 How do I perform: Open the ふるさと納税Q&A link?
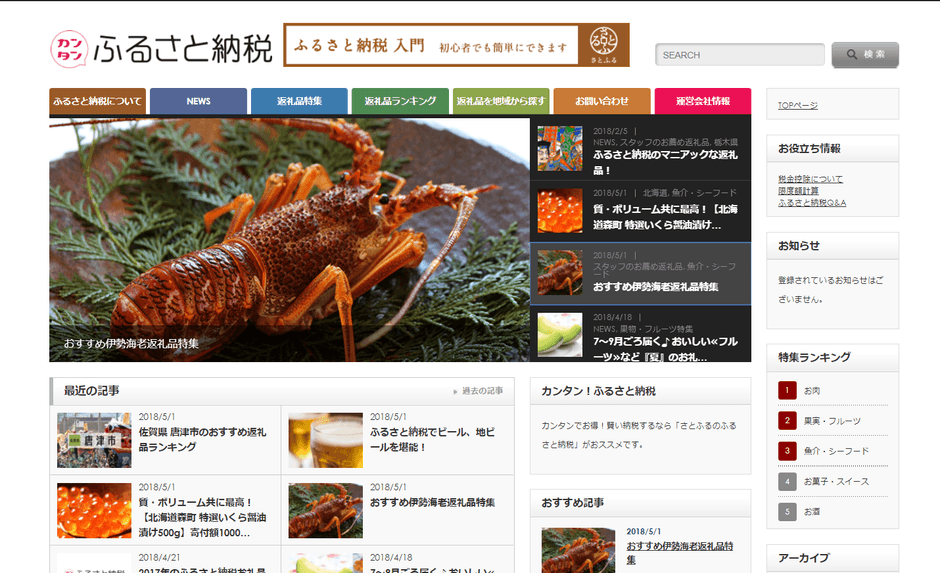pyautogui.click(x=812, y=203)
